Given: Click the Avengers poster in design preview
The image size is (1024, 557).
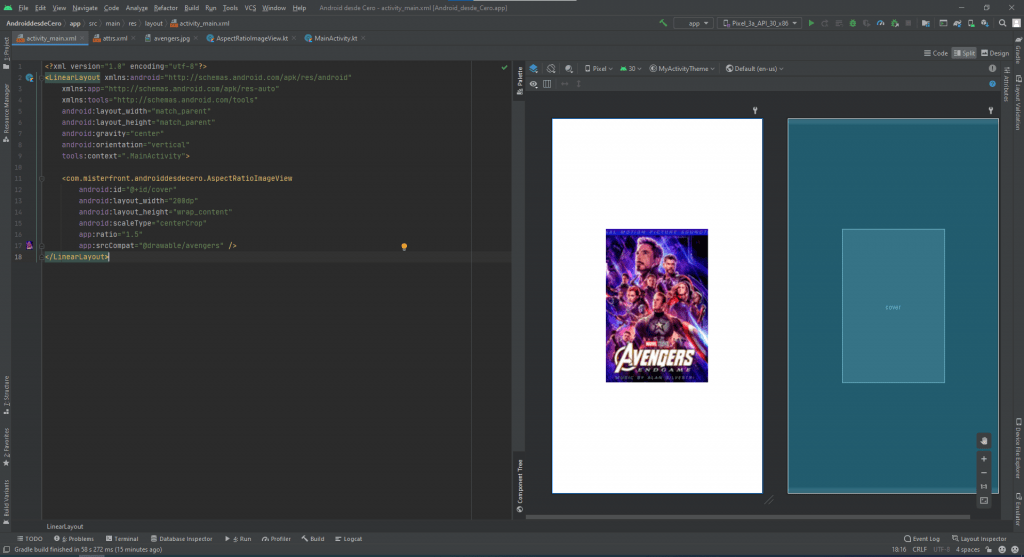Looking at the screenshot, I should pos(656,306).
